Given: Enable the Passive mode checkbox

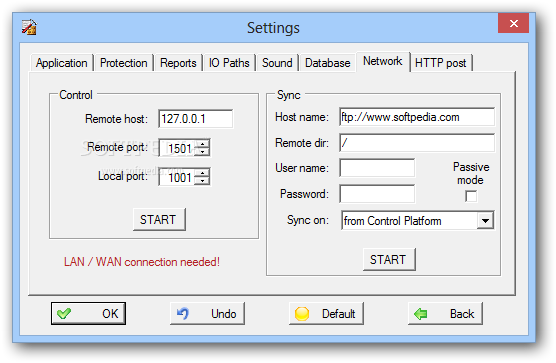Looking at the screenshot, I should click(x=471, y=196).
